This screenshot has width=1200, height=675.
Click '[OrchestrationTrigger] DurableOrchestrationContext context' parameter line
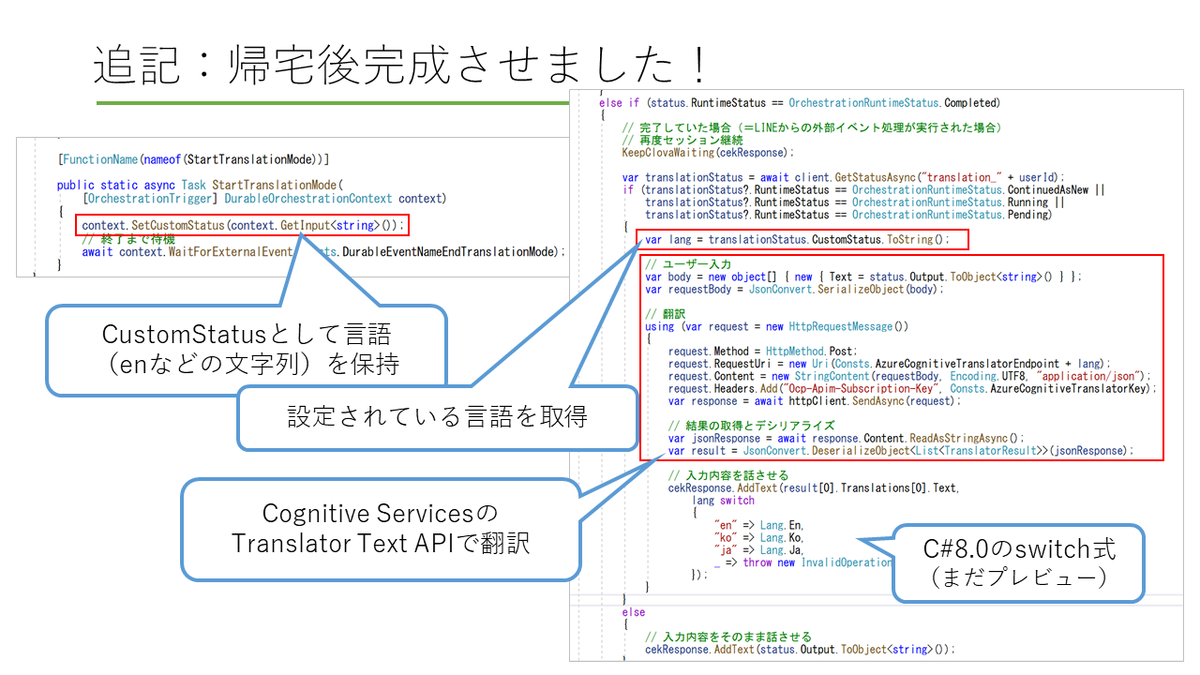(263, 198)
